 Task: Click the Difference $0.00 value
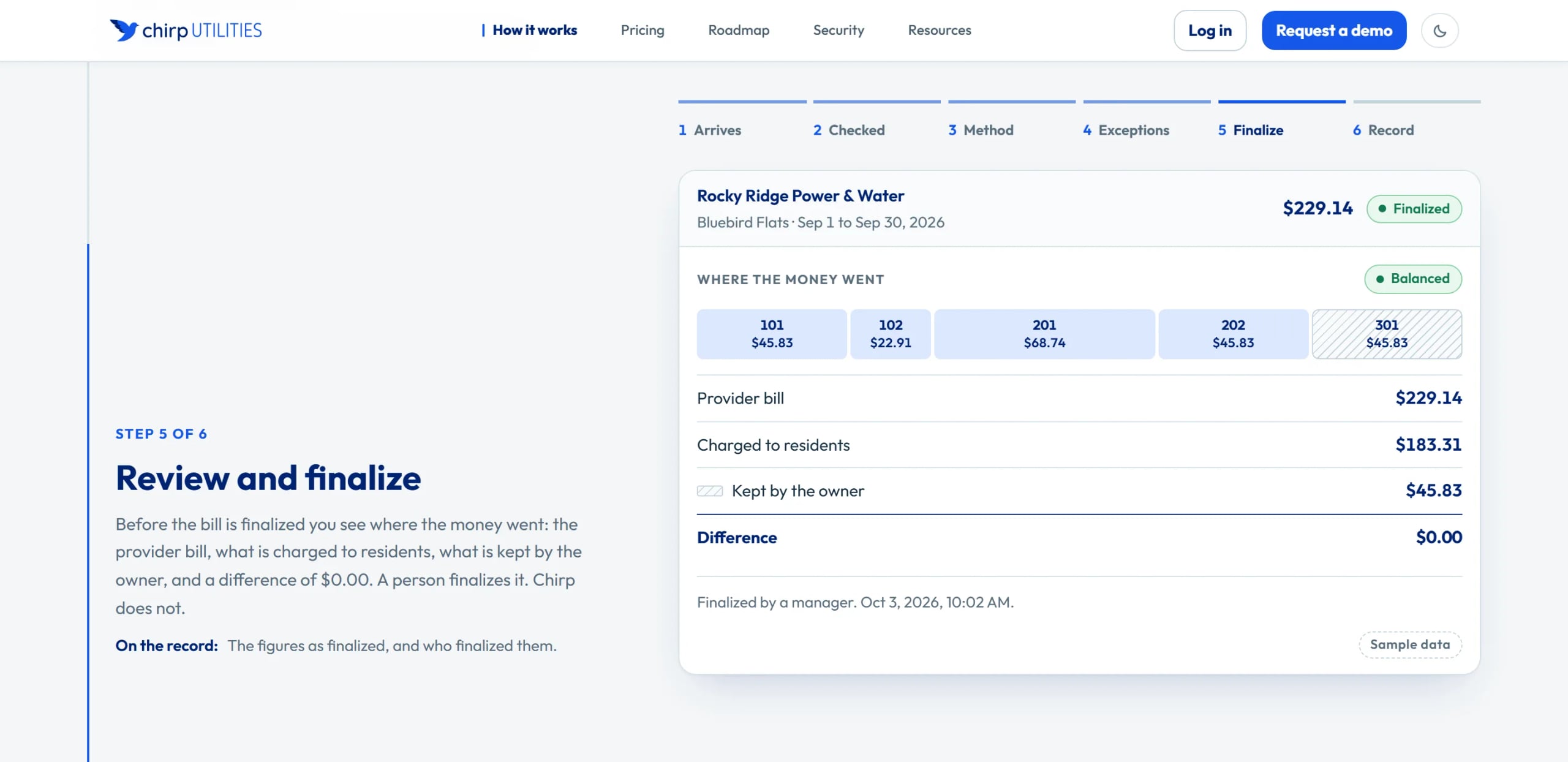click(x=1439, y=537)
